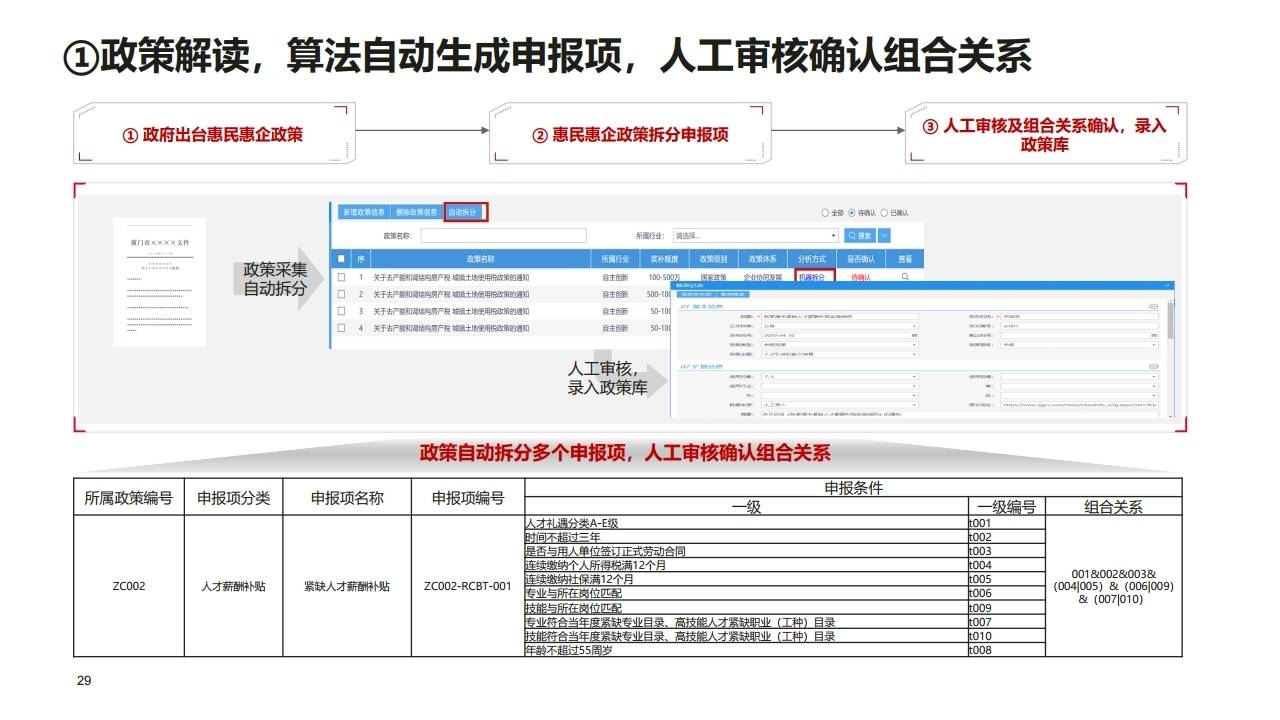Click the https URL field in dialog
Image resolution: width=1280 pixels, height=720 pixels.
pos(1080,404)
